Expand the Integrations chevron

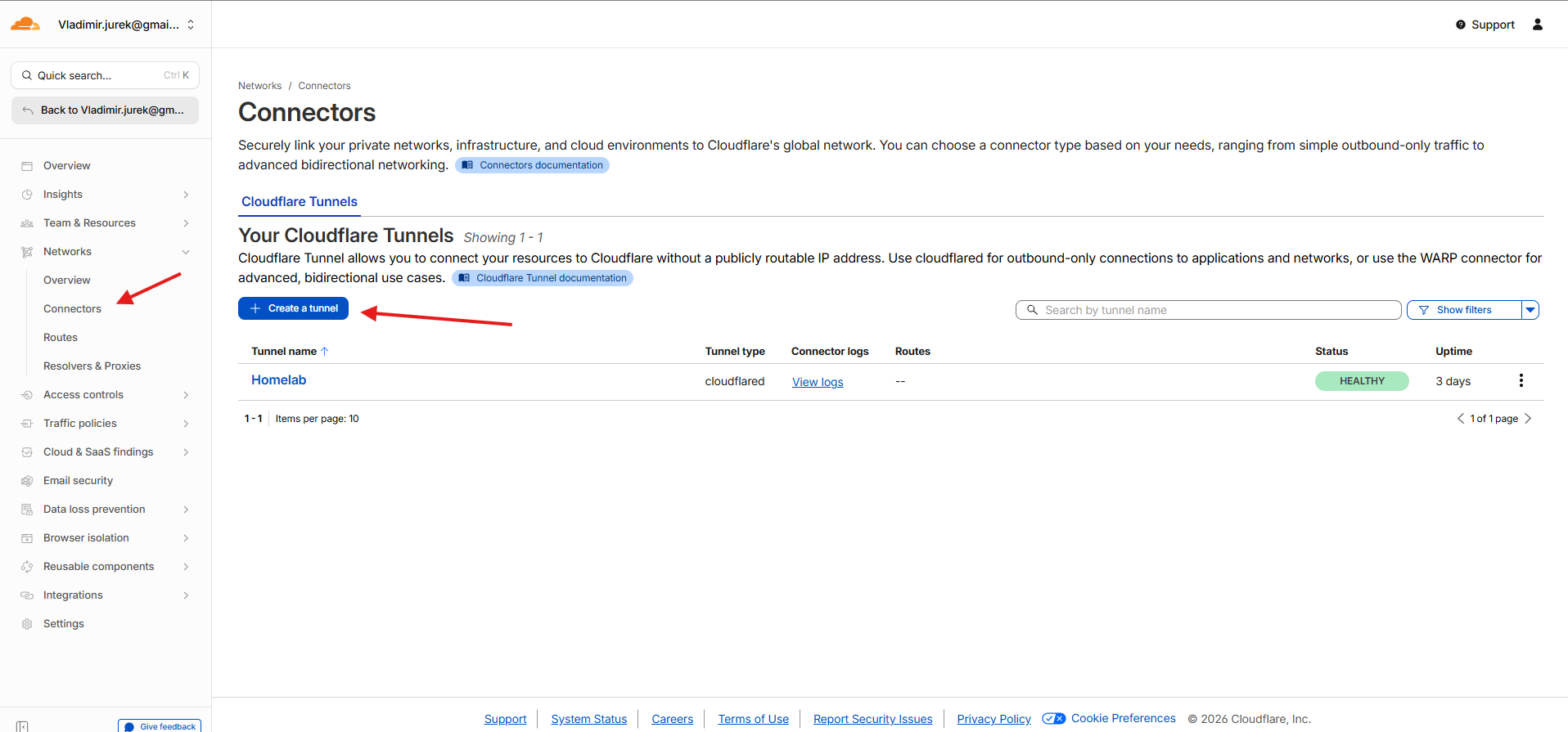pos(186,595)
